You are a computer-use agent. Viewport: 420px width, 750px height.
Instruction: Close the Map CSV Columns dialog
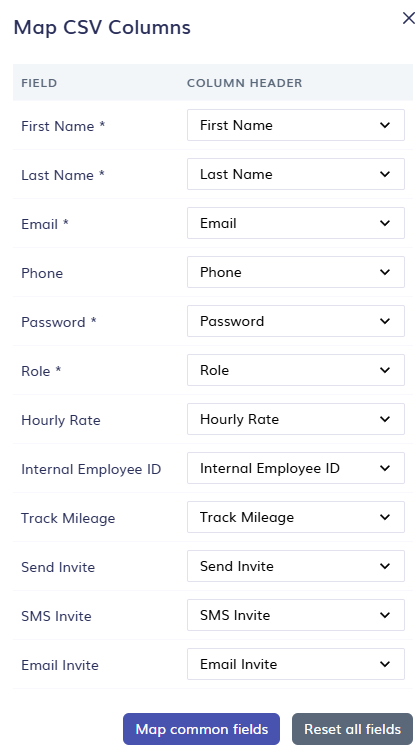(x=409, y=18)
